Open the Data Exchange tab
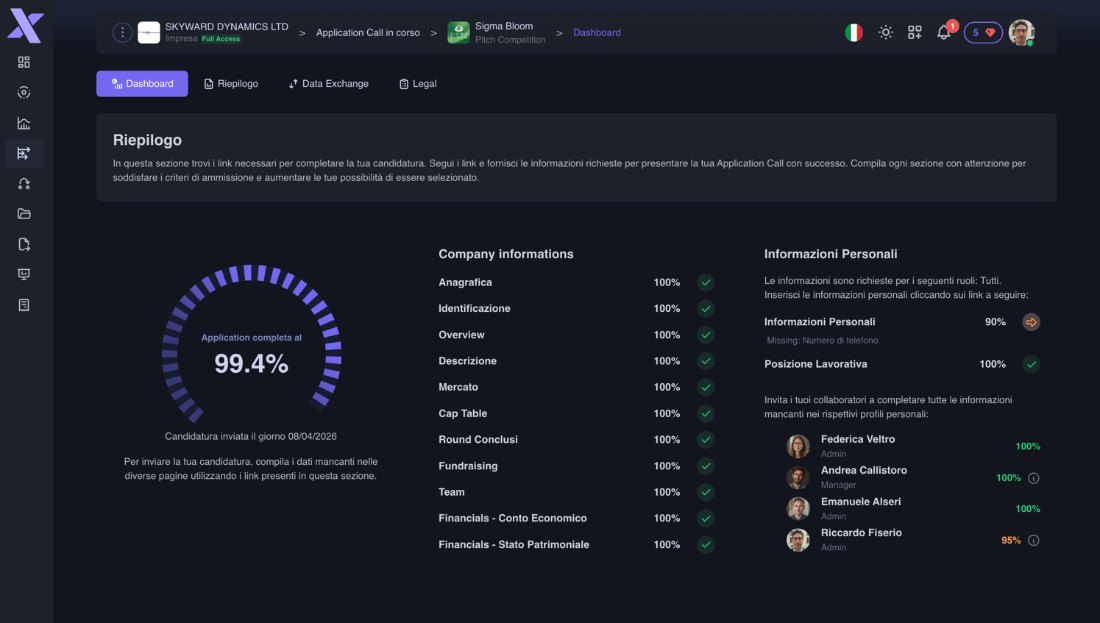The image size is (1100, 623). coord(328,83)
